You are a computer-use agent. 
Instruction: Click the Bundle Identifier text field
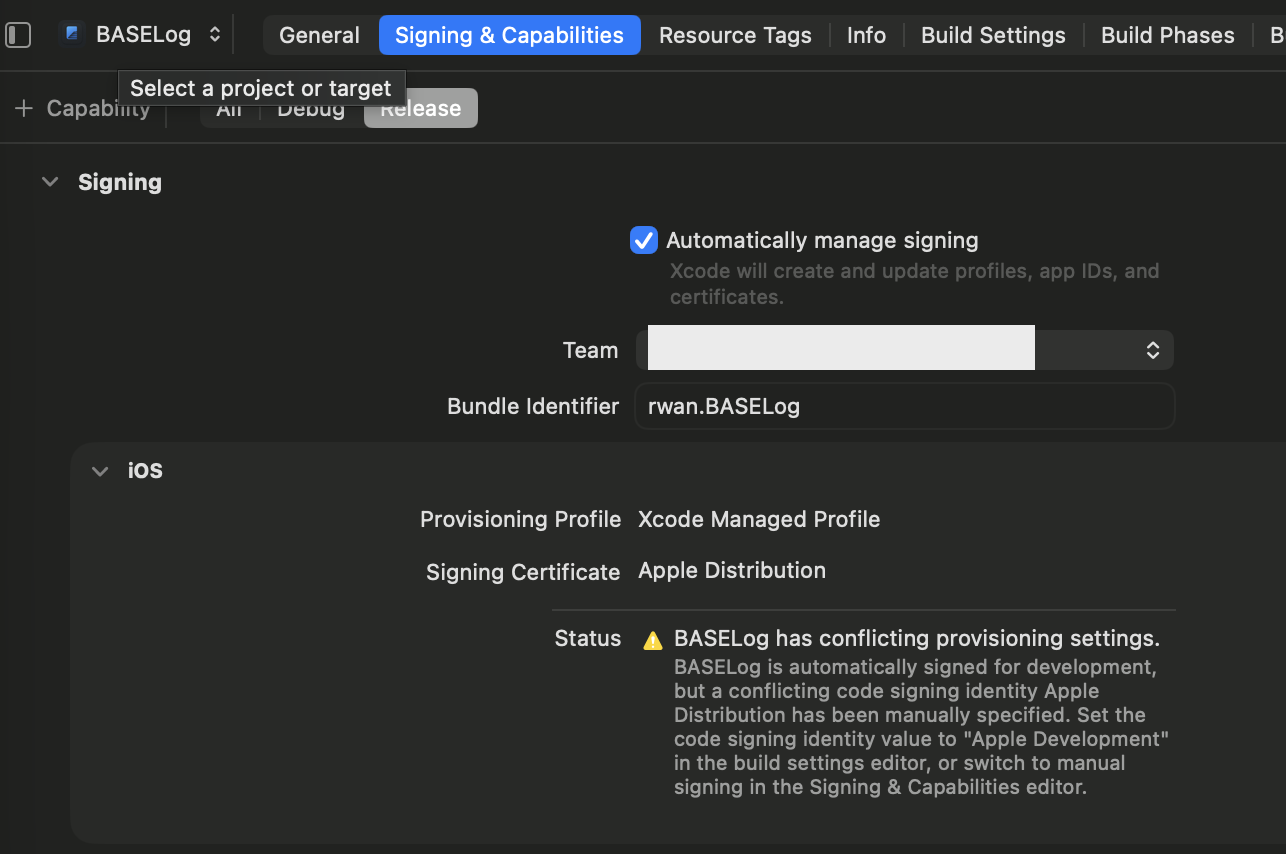click(x=904, y=406)
